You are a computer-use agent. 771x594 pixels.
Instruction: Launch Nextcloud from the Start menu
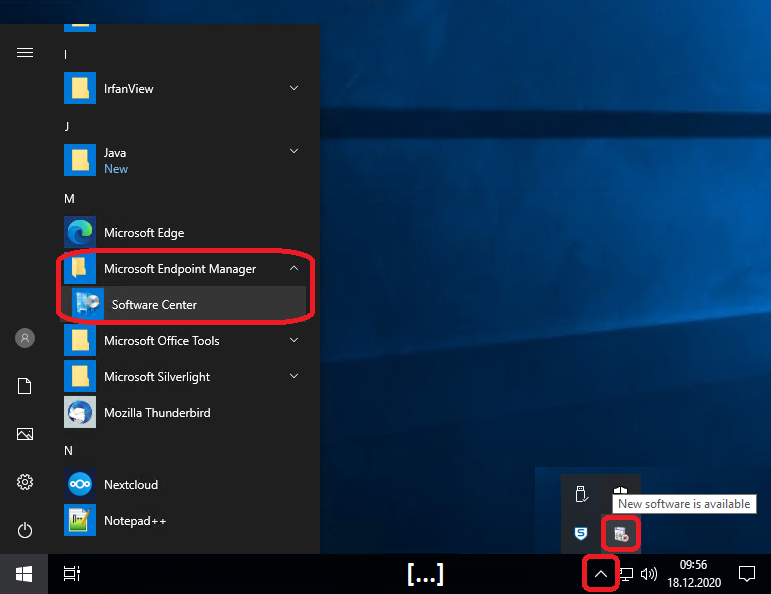pos(131,485)
